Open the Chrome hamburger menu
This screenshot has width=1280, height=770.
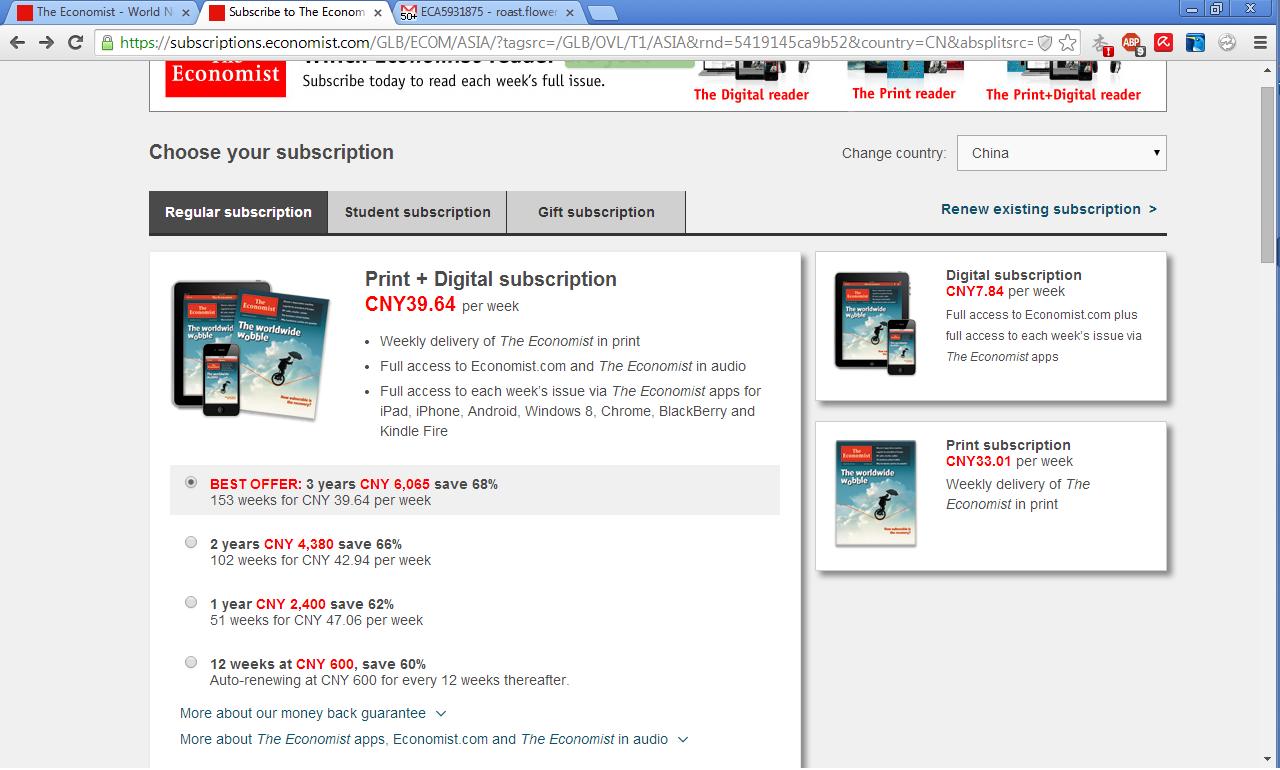(1259, 42)
